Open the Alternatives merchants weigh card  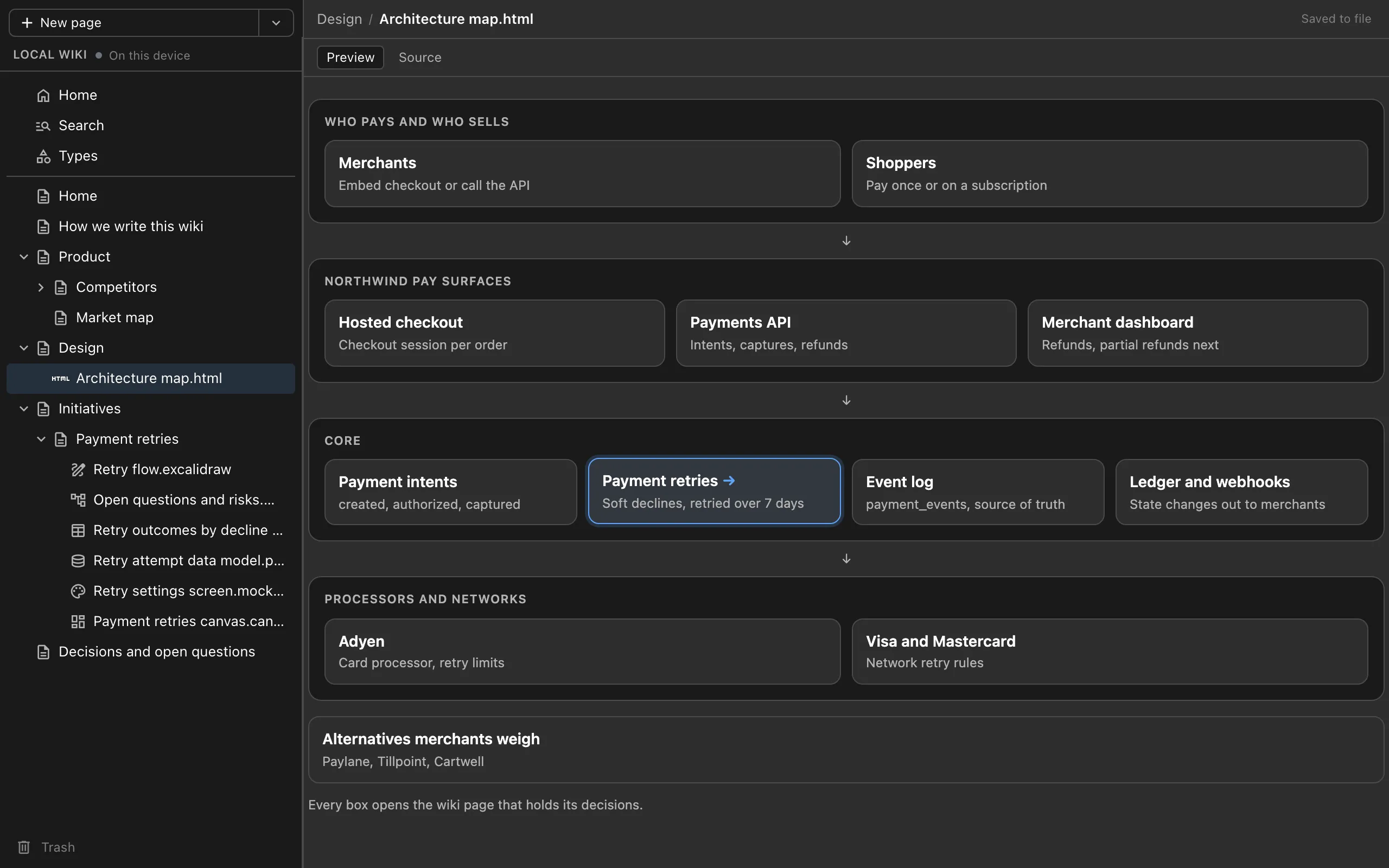[x=846, y=750]
